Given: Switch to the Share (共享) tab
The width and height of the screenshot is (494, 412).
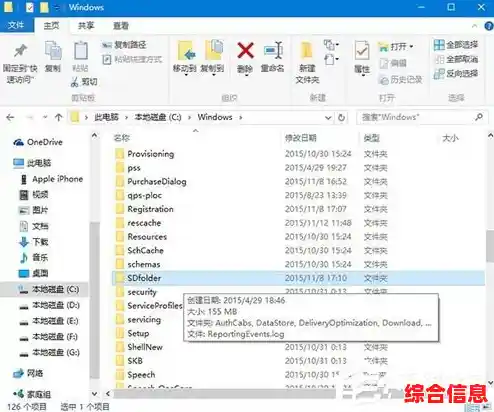Looking at the screenshot, I should point(86,25).
